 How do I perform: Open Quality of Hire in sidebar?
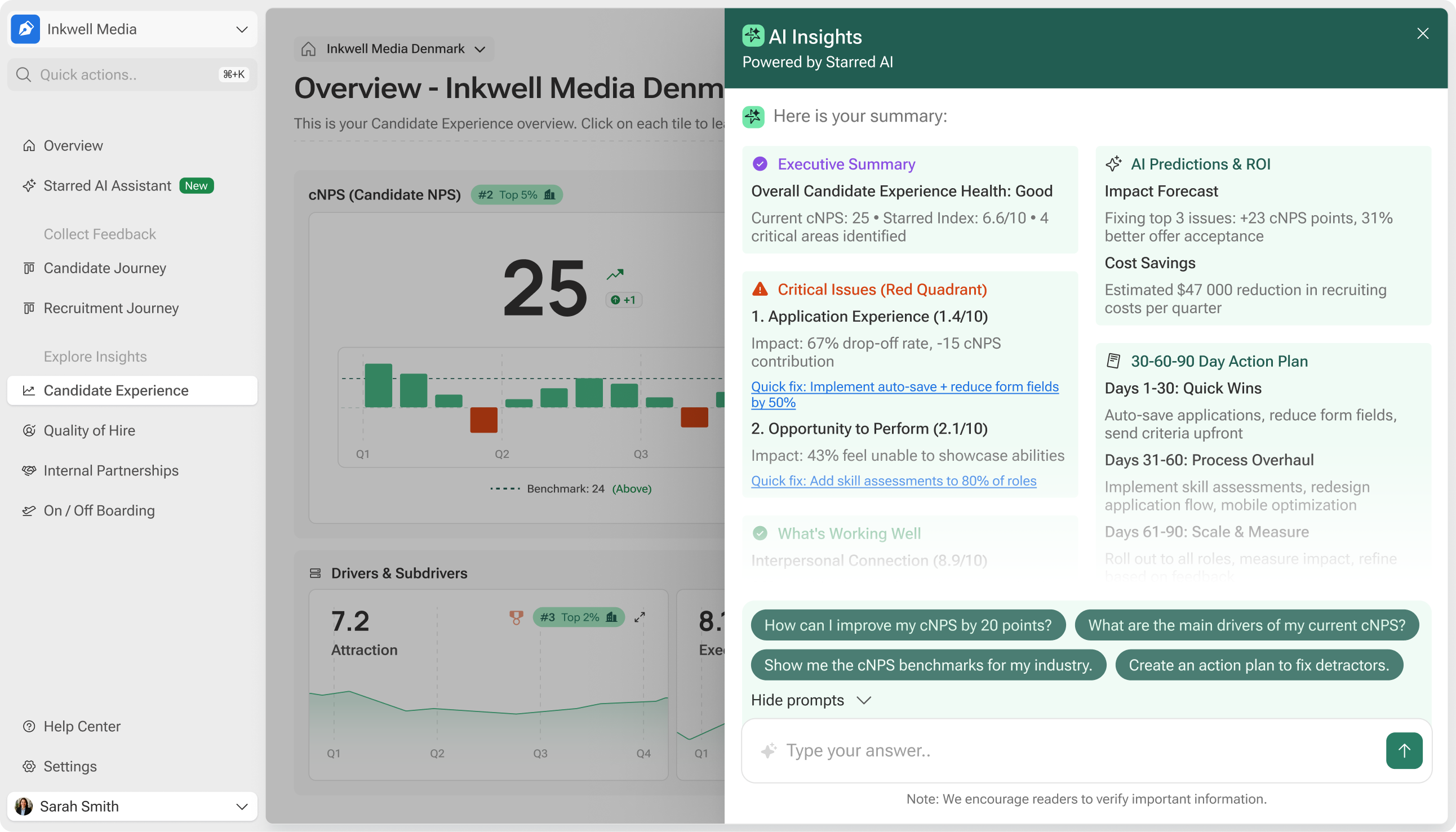point(90,430)
